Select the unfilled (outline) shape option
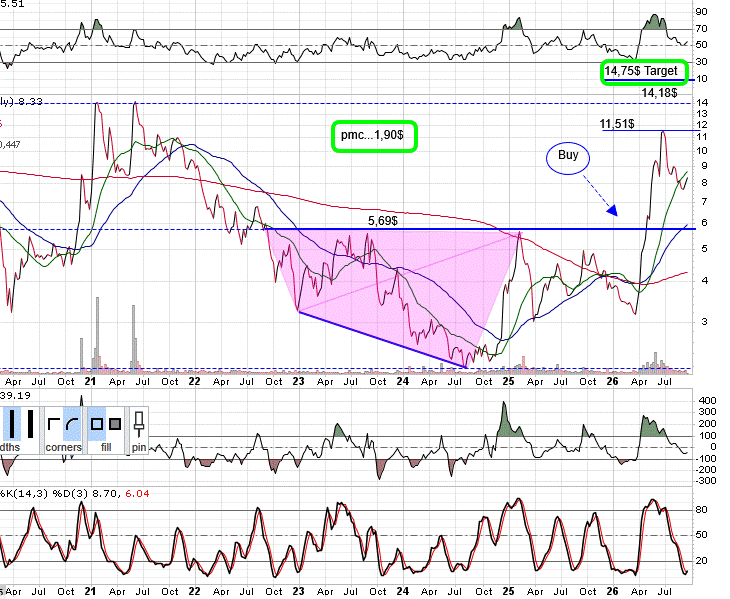 [97, 424]
